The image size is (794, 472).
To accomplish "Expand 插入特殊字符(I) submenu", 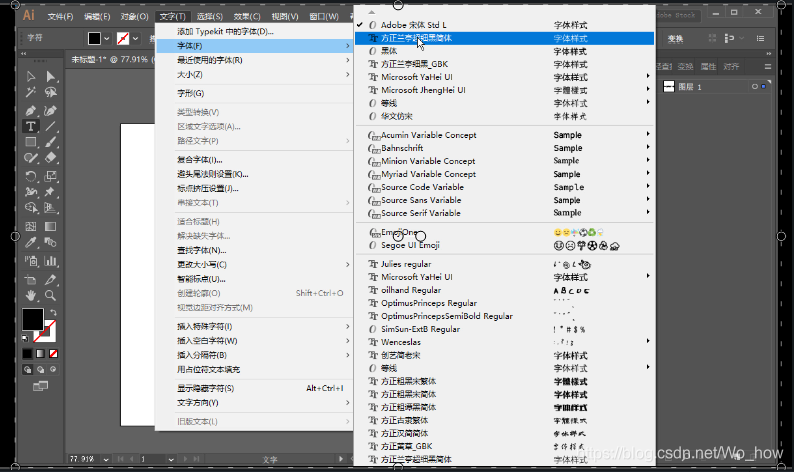I will click(x=254, y=327).
